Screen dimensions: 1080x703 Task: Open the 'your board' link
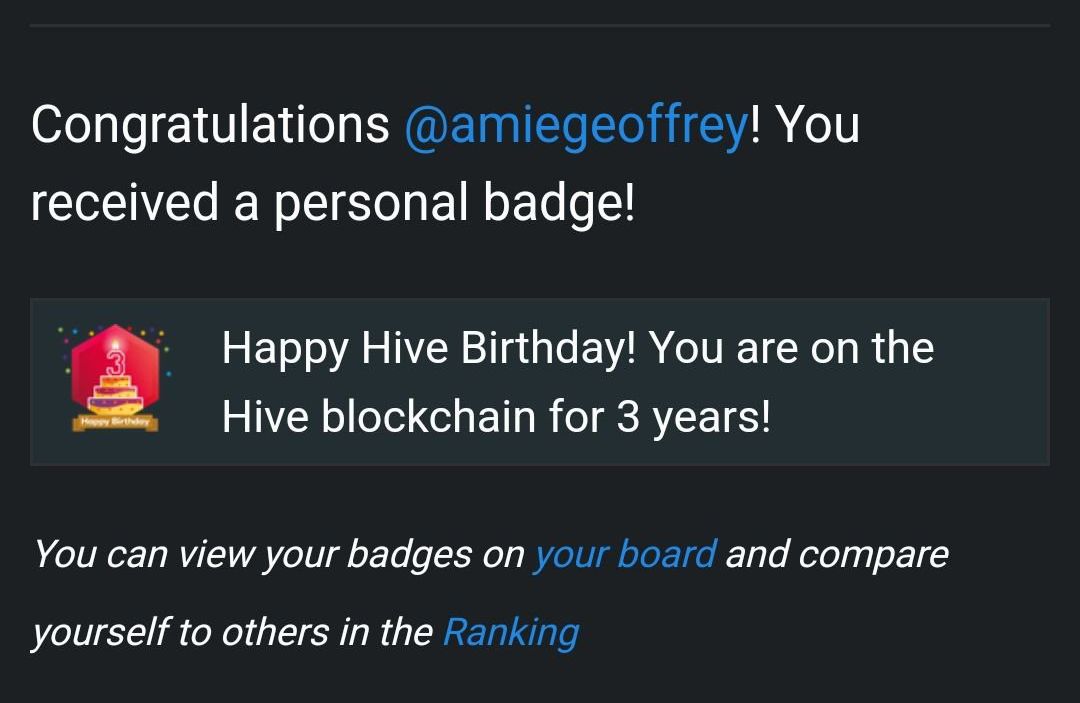click(625, 555)
